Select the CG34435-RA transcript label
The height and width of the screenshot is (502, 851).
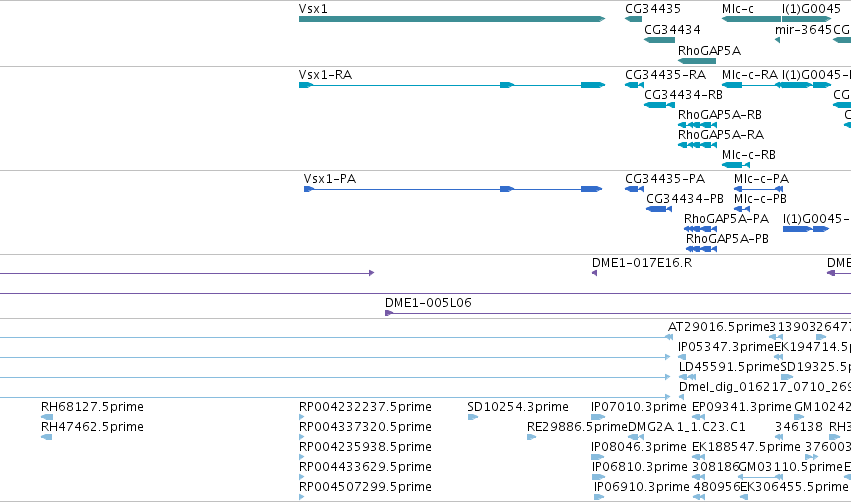click(665, 74)
